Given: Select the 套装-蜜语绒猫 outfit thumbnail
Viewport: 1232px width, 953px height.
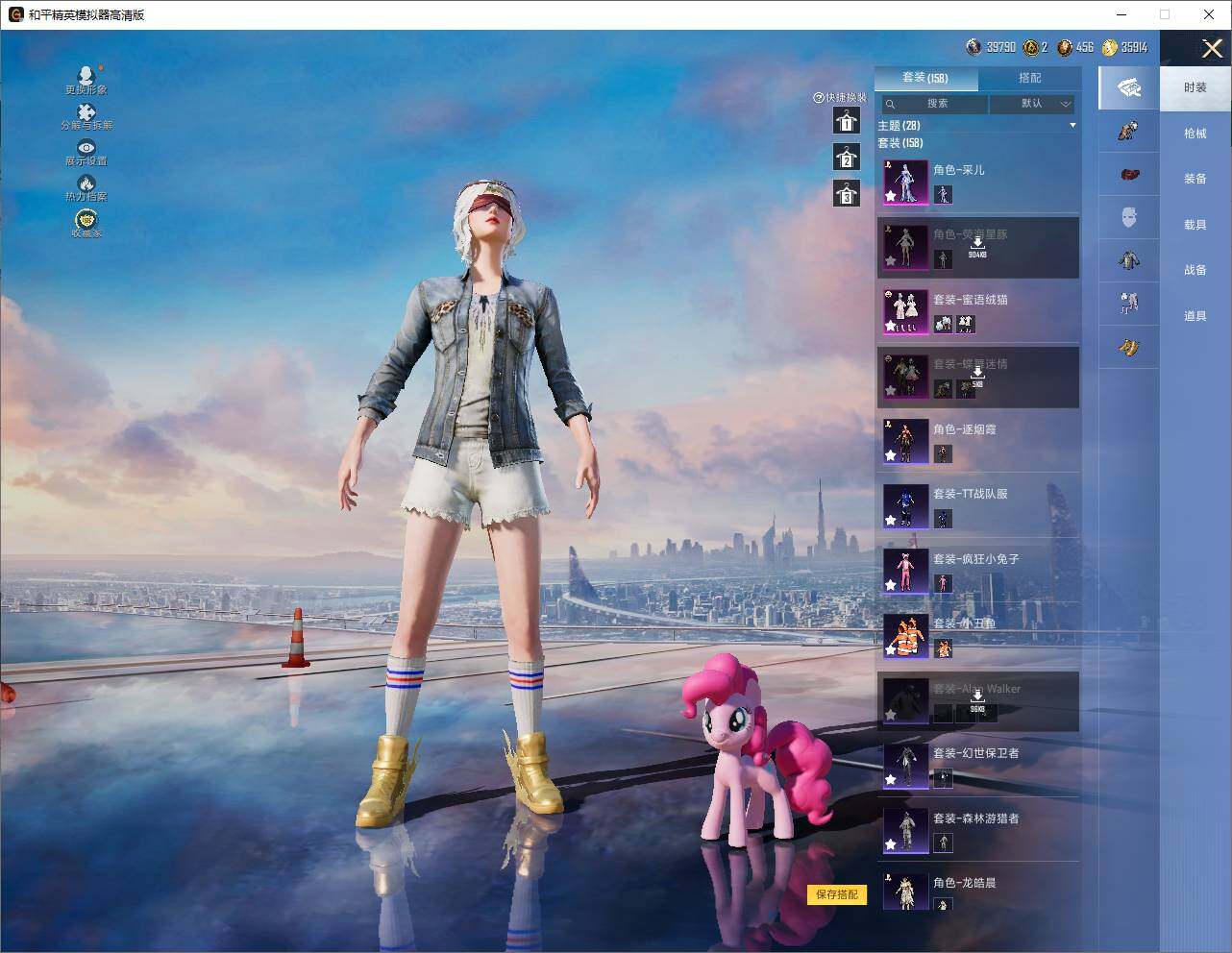Looking at the screenshot, I should [906, 311].
